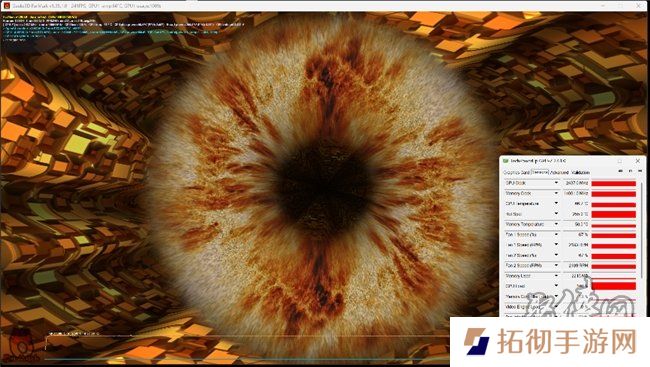Click the FurMark icon in title bar
Screen dimensions: 650x367
pyautogui.click(x=6, y=6)
